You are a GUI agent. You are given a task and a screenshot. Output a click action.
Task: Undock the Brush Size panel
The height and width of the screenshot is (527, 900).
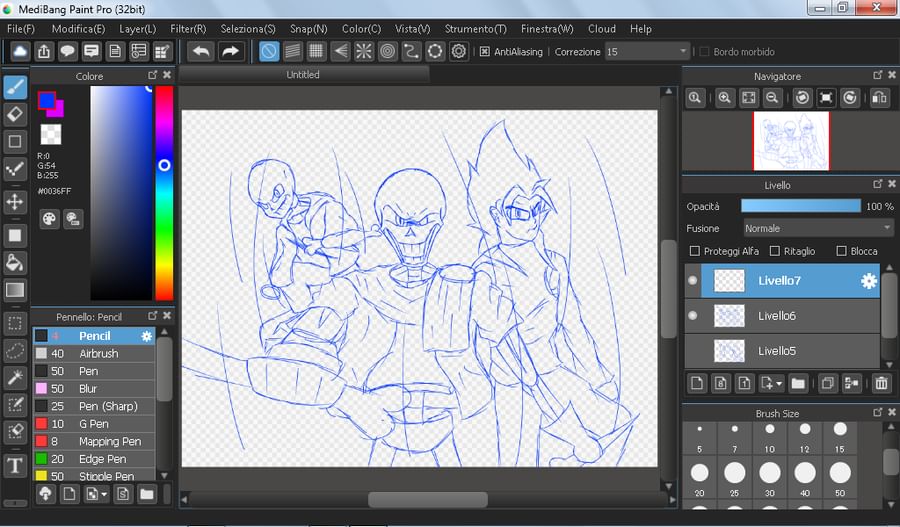tap(878, 412)
